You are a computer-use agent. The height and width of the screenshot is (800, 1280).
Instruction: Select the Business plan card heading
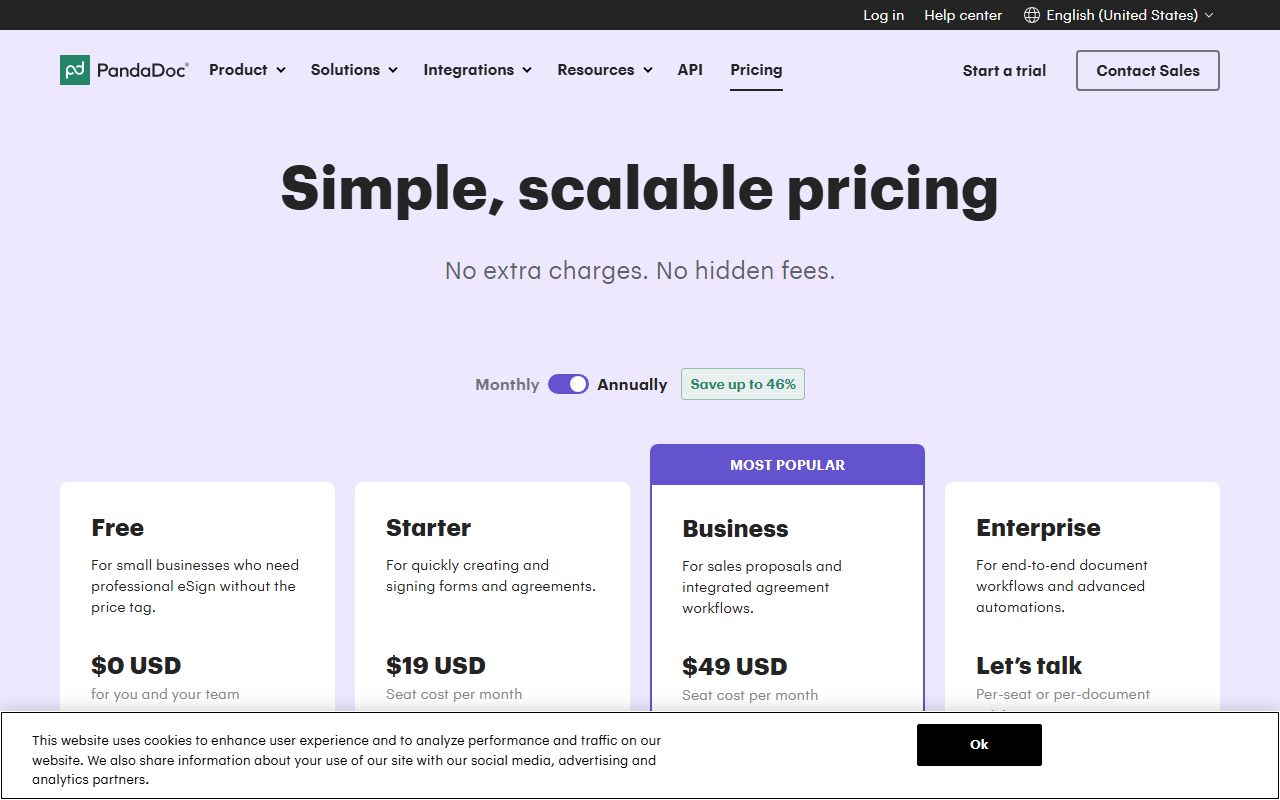point(735,529)
